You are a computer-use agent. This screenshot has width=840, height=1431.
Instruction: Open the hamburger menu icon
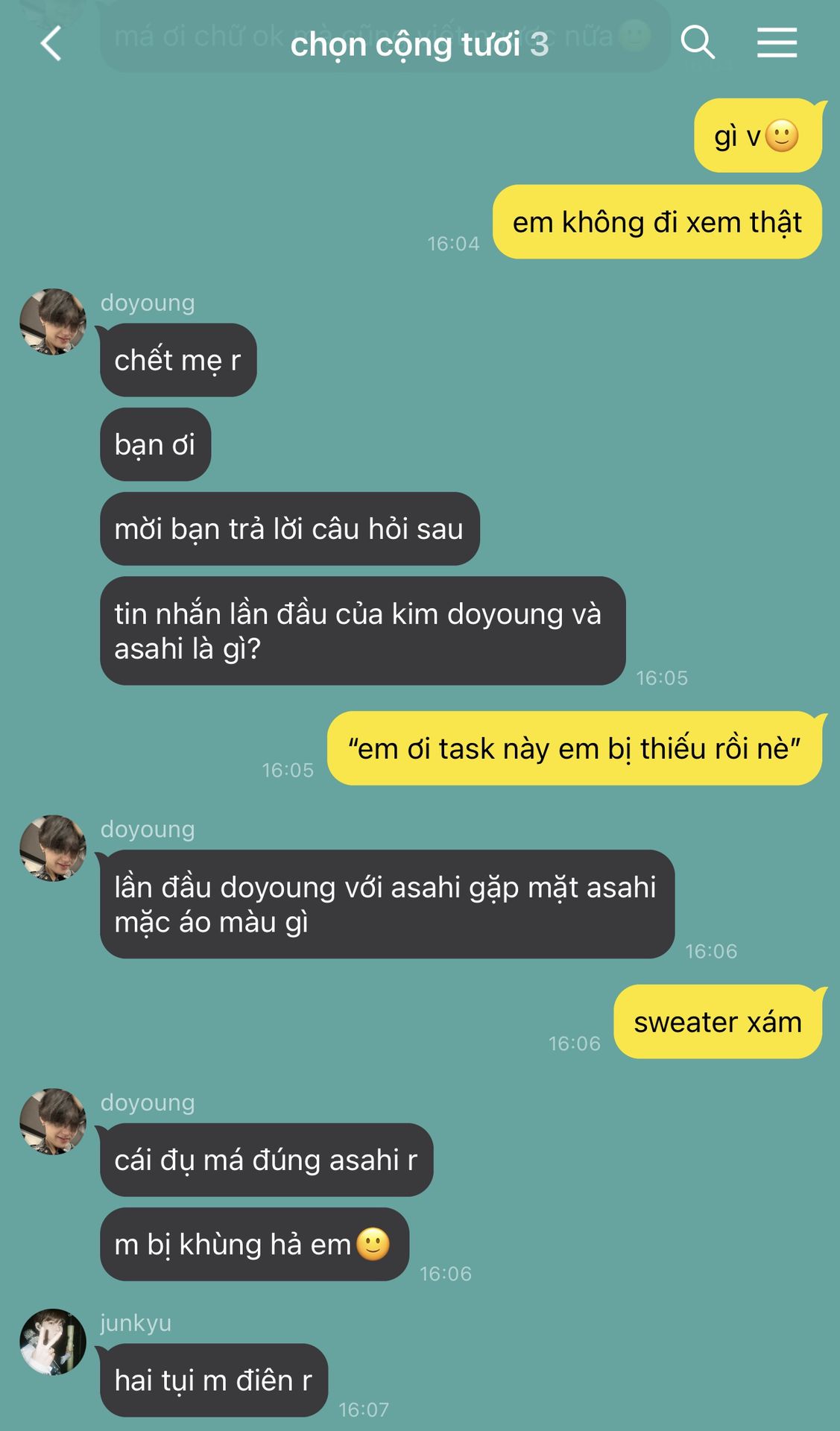[x=777, y=42]
